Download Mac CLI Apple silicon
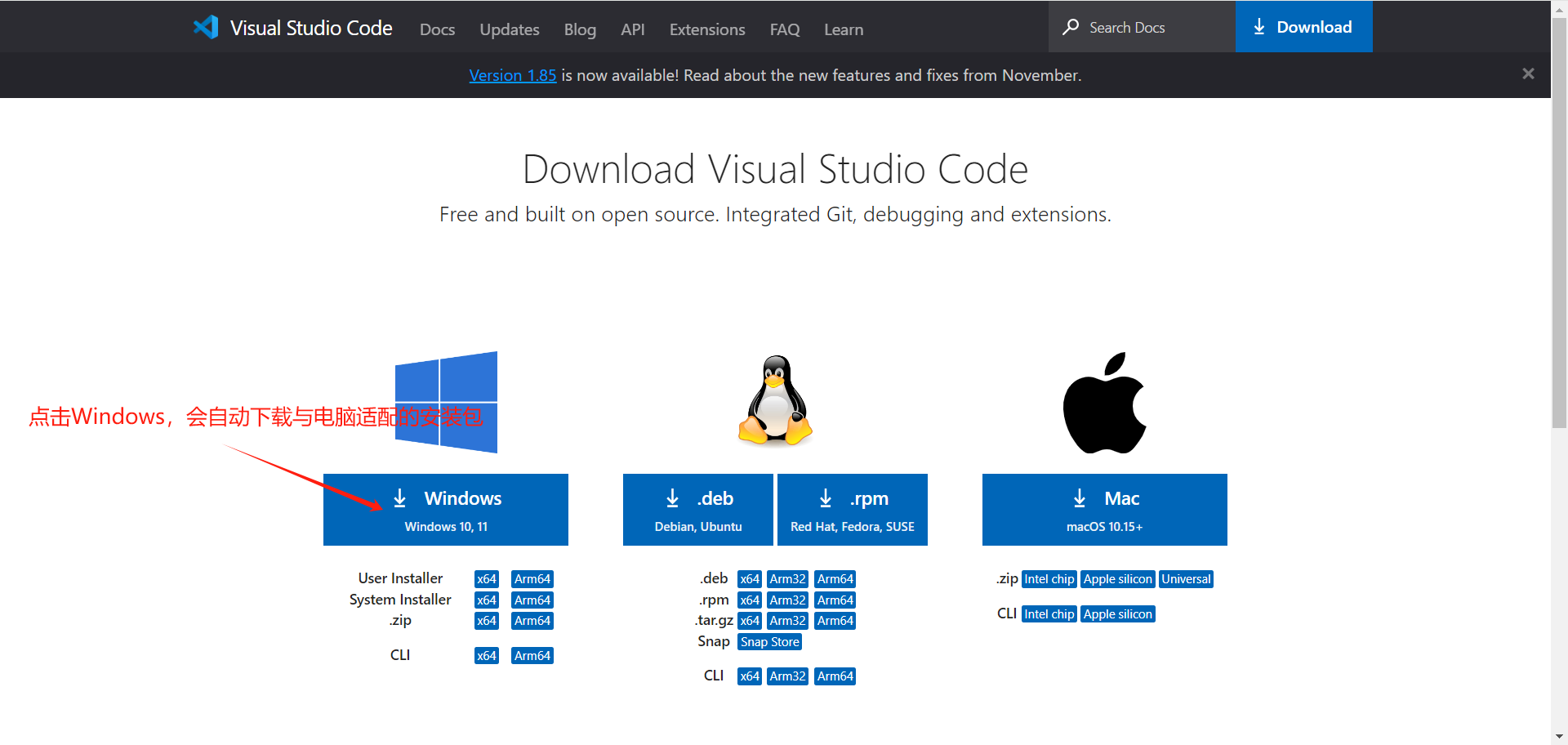 pyautogui.click(x=1118, y=614)
